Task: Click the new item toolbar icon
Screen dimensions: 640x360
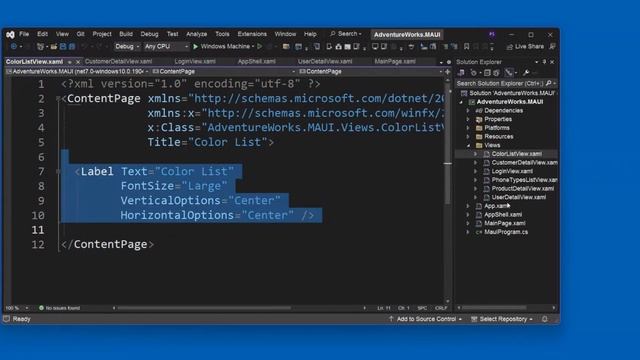Action: point(40,47)
